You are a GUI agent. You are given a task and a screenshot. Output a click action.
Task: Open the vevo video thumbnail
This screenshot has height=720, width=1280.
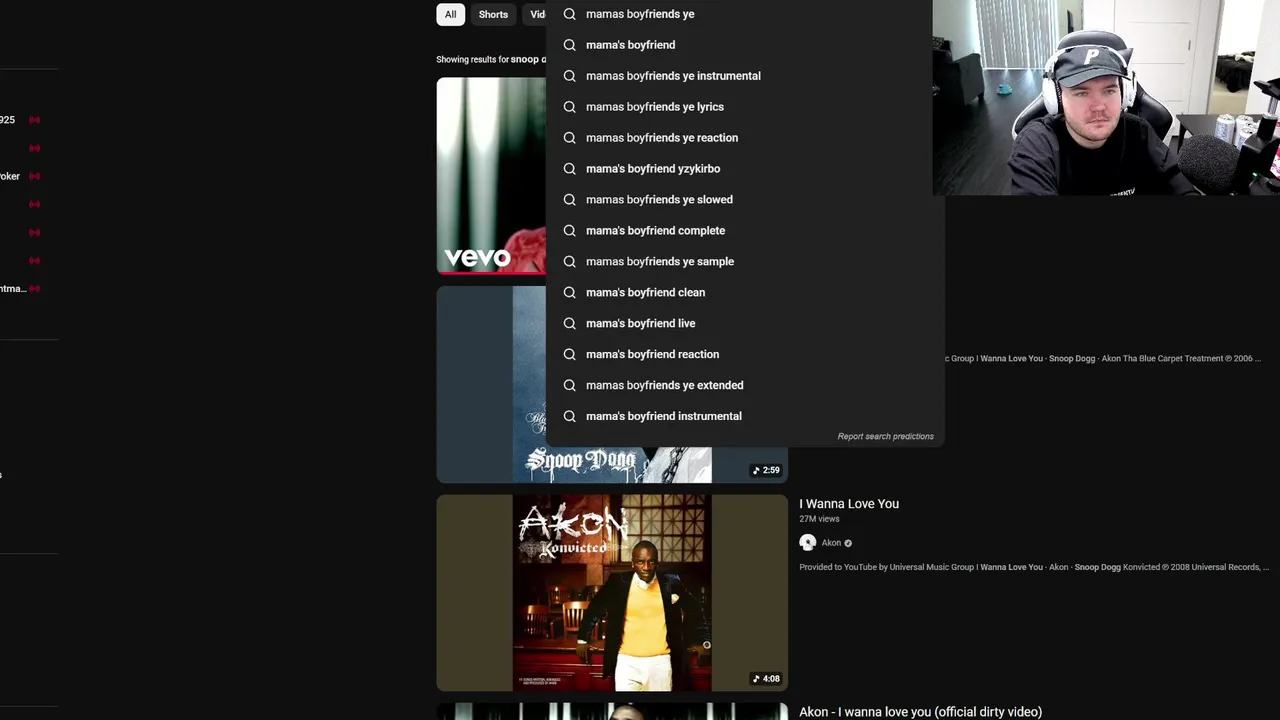pyautogui.click(x=491, y=175)
